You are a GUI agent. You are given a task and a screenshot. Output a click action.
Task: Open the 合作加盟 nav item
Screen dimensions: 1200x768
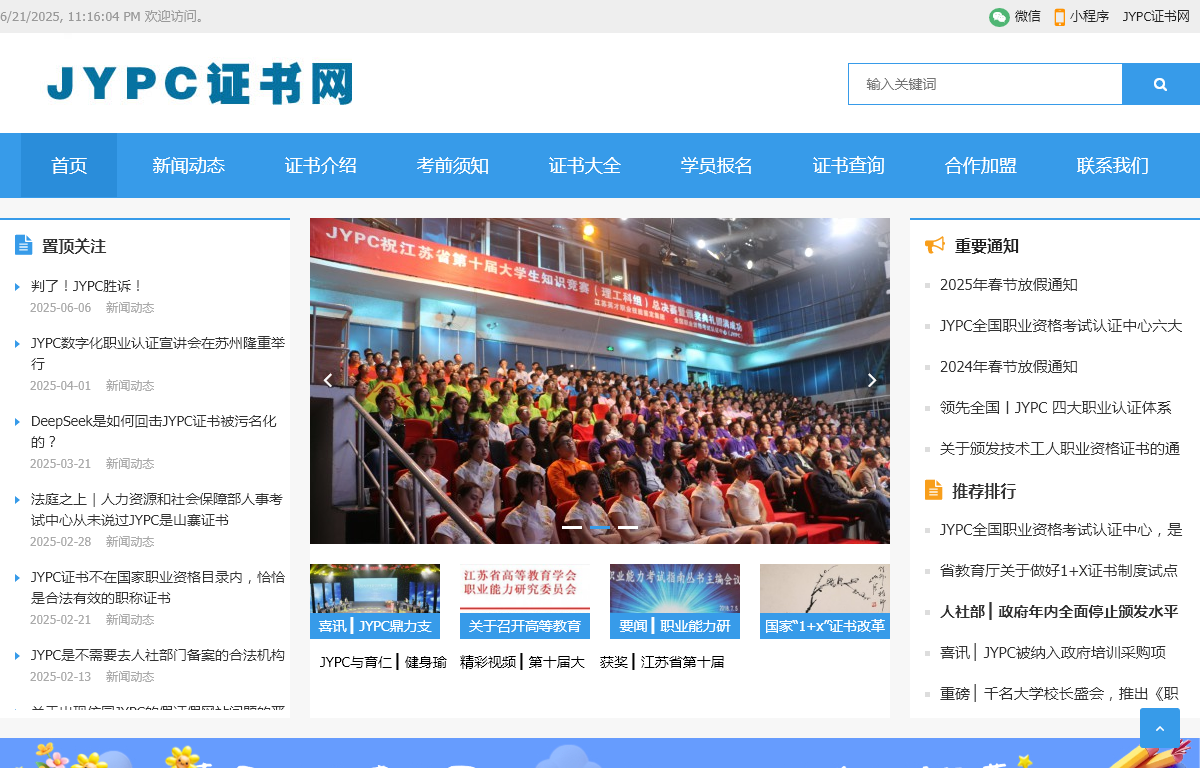pos(981,166)
